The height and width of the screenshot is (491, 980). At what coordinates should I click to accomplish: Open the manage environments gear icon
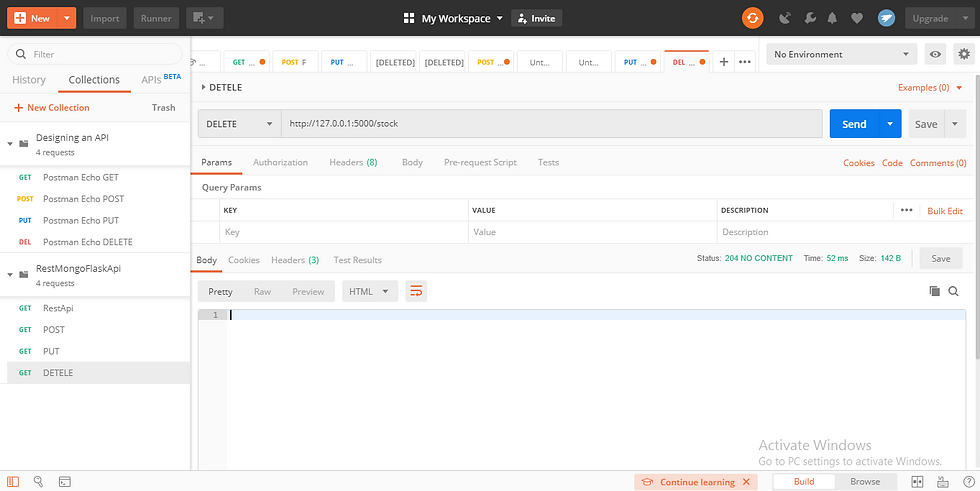[x=964, y=54]
